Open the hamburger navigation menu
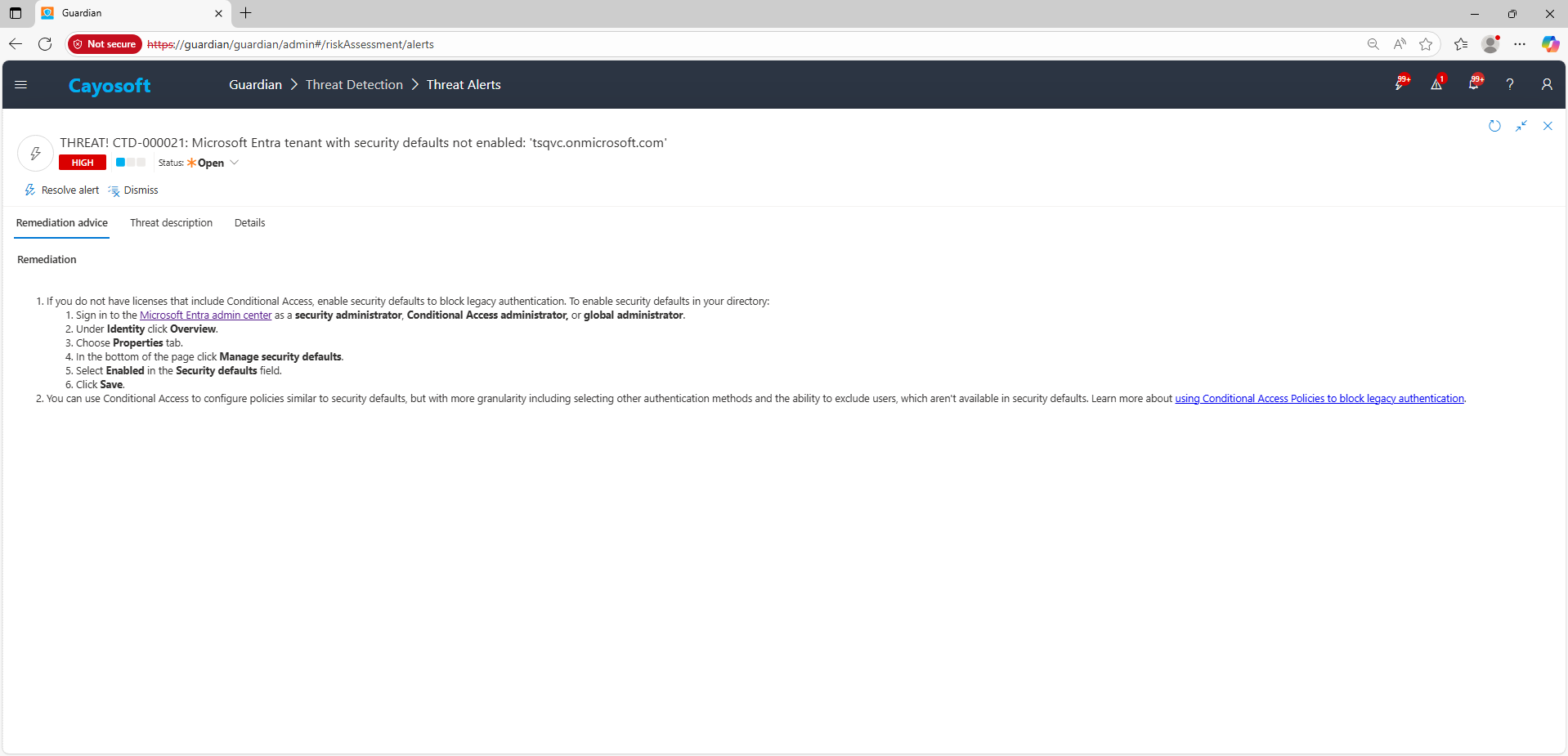 [x=21, y=85]
